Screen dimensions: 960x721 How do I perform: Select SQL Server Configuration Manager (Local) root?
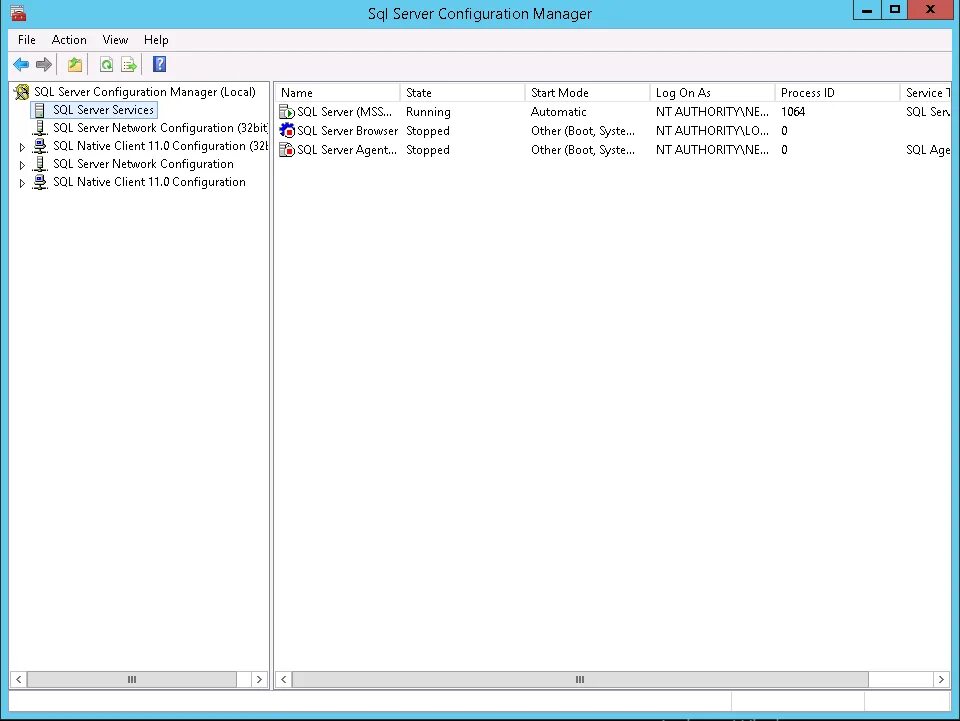click(x=144, y=92)
